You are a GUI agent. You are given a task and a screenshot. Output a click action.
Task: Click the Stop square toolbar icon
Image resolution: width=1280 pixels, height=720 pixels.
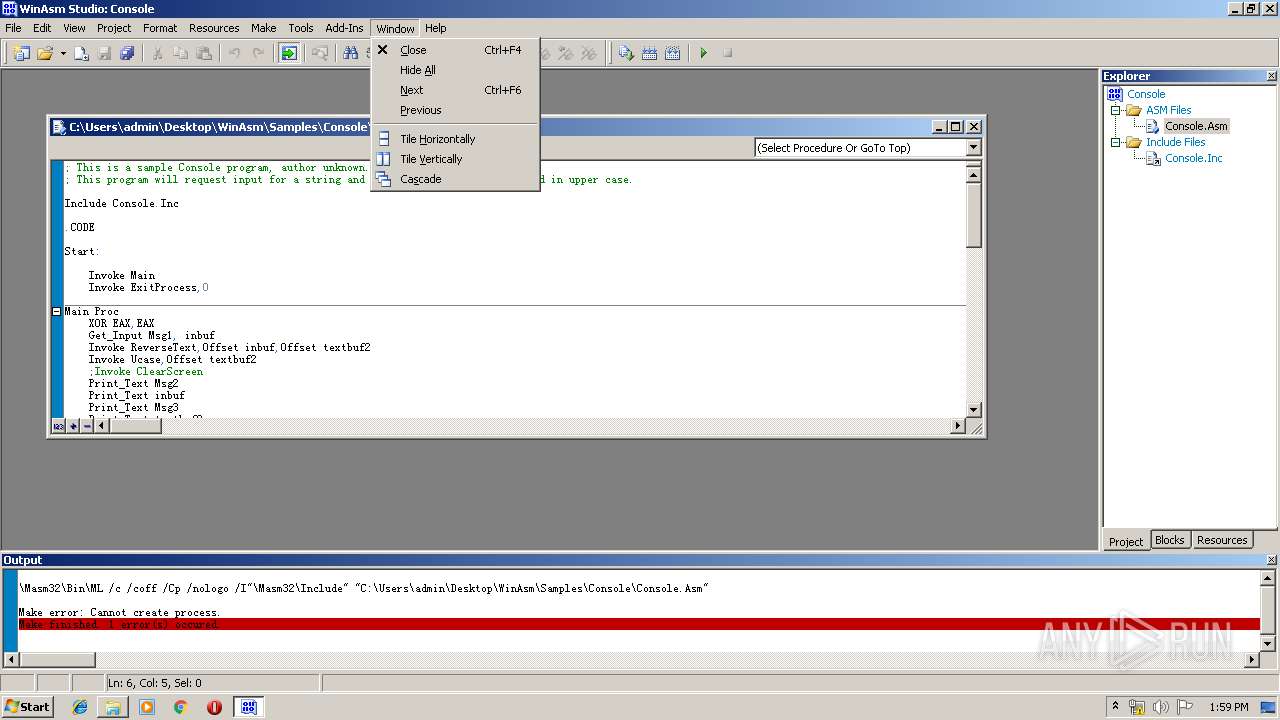tap(727, 53)
